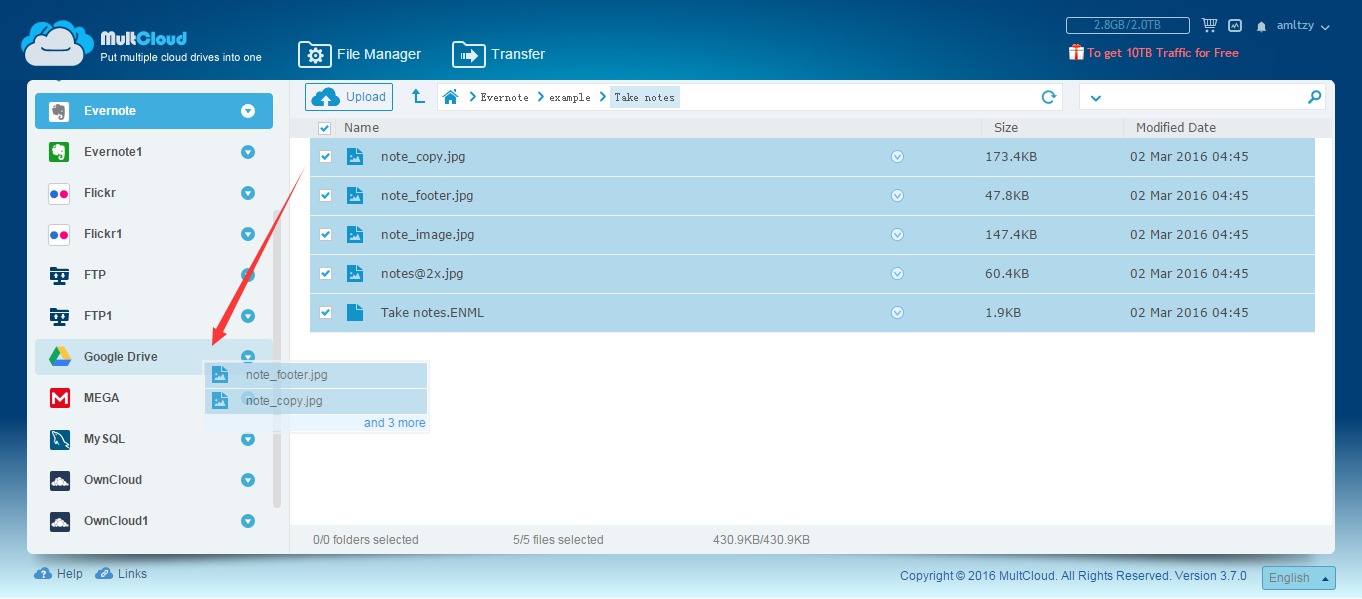1362x599 pixels.
Task: Select the Evernote breadcrumb
Action: tap(505, 97)
